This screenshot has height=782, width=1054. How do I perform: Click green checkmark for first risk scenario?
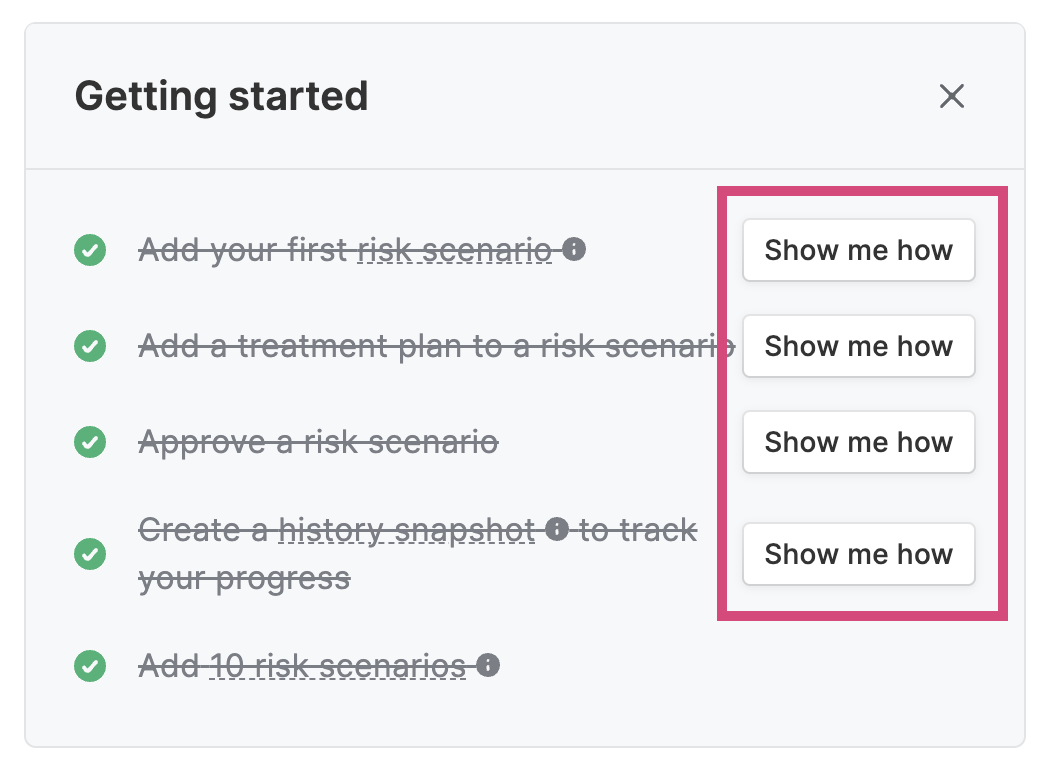tap(90, 250)
